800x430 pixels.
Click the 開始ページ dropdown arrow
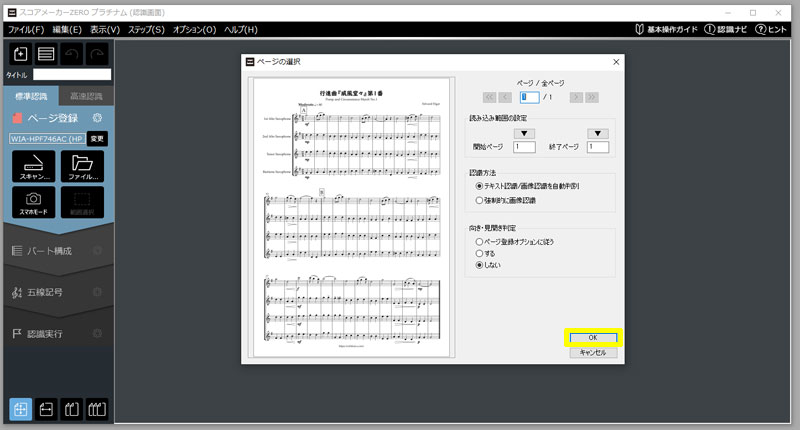524,134
